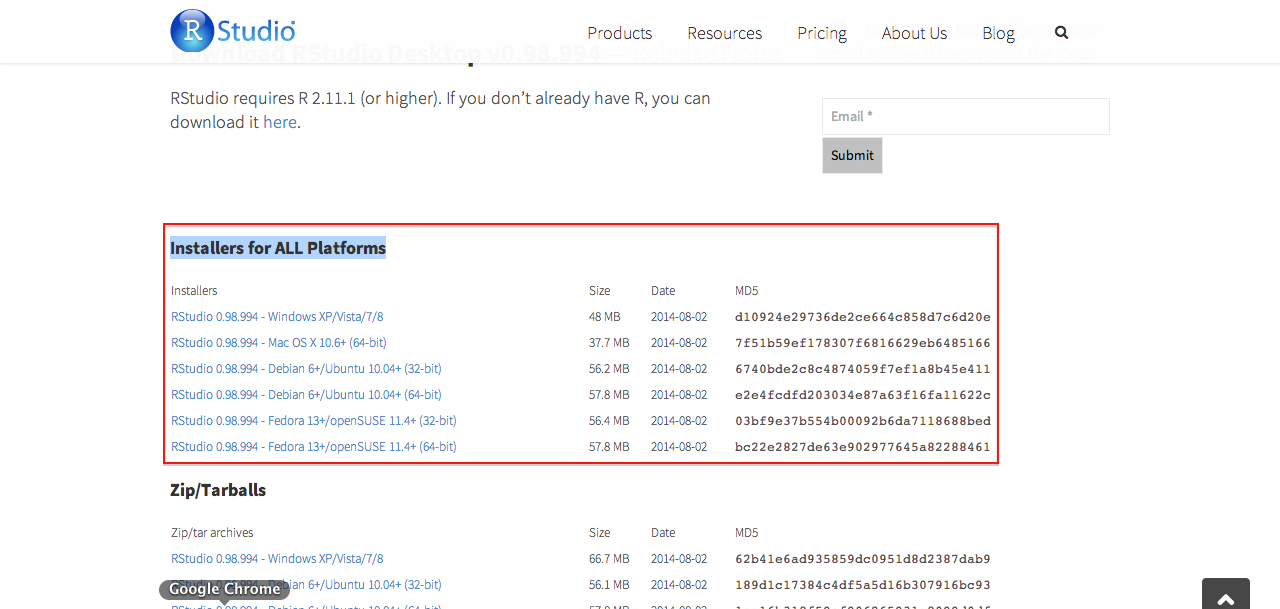This screenshot has width=1280, height=609.
Task: Click the 'Installers for ALL Platforms' heading
Action: click(278, 248)
